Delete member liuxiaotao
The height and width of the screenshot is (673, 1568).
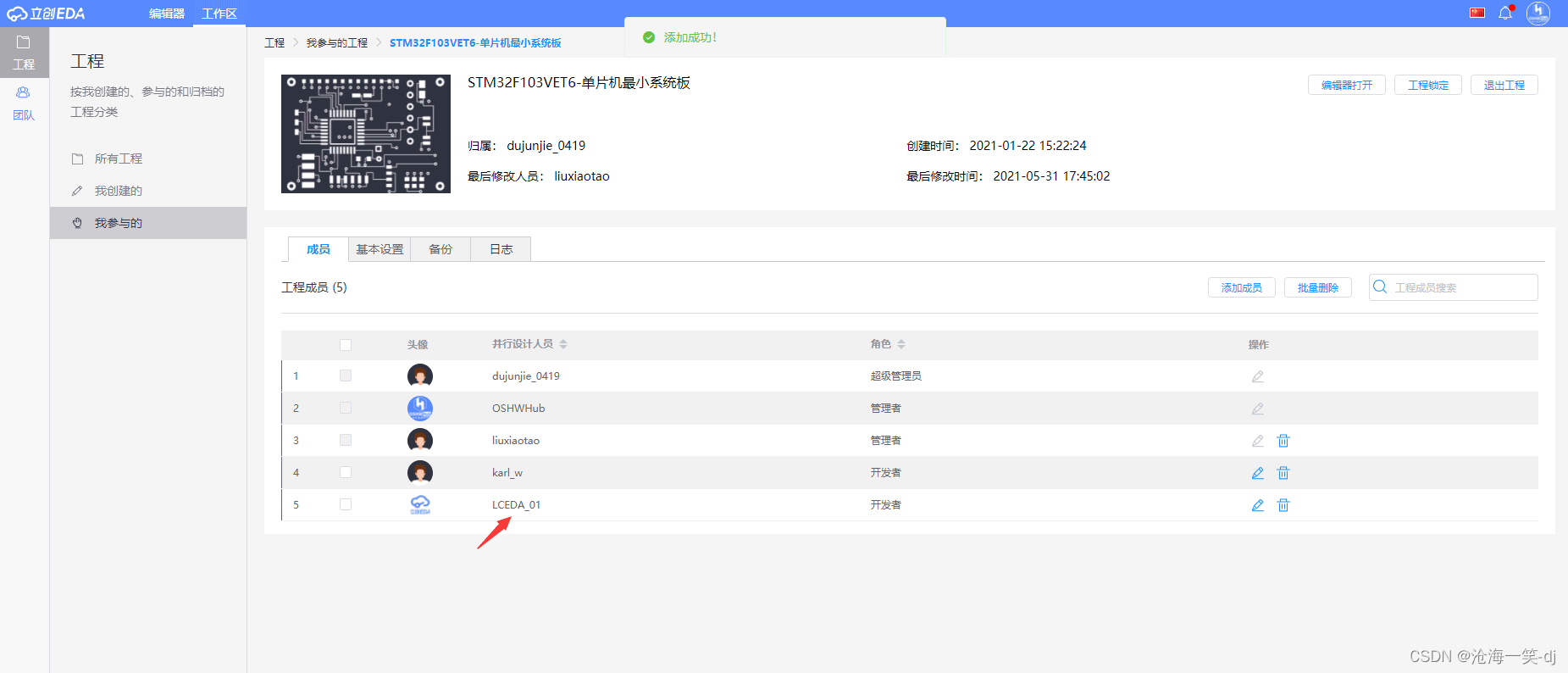click(1283, 441)
